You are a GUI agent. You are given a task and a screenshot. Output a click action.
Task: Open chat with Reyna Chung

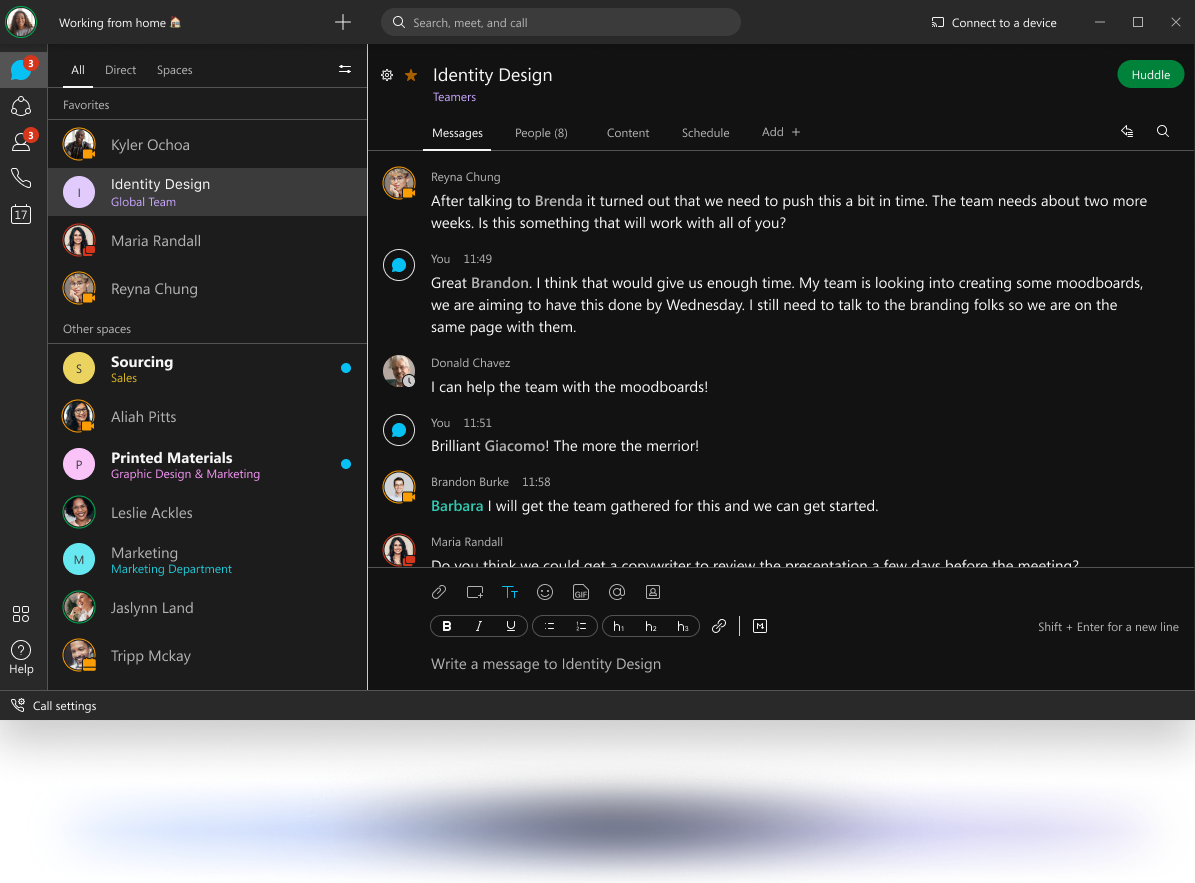tap(207, 288)
